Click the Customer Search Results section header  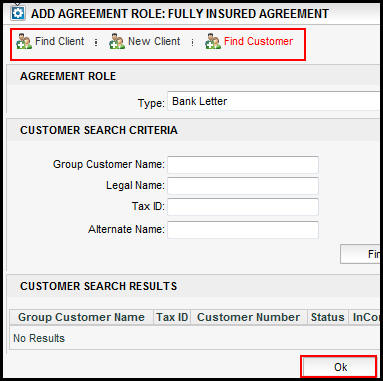(99, 286)
